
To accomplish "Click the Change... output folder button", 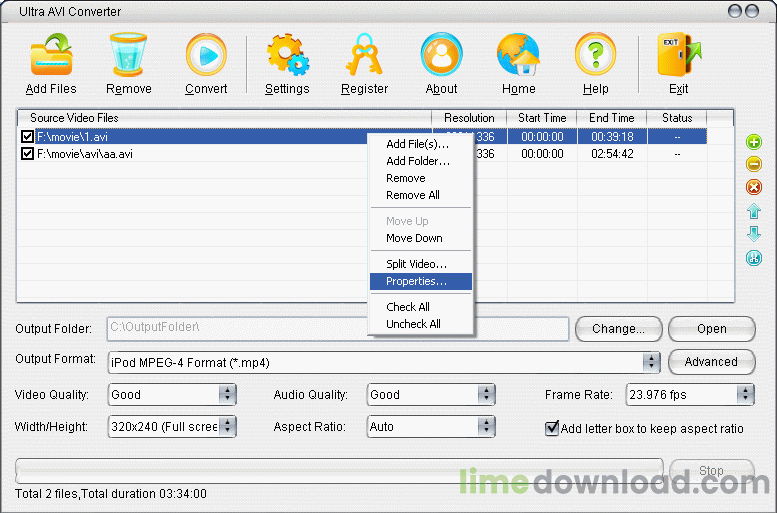I will click(617, 329).
